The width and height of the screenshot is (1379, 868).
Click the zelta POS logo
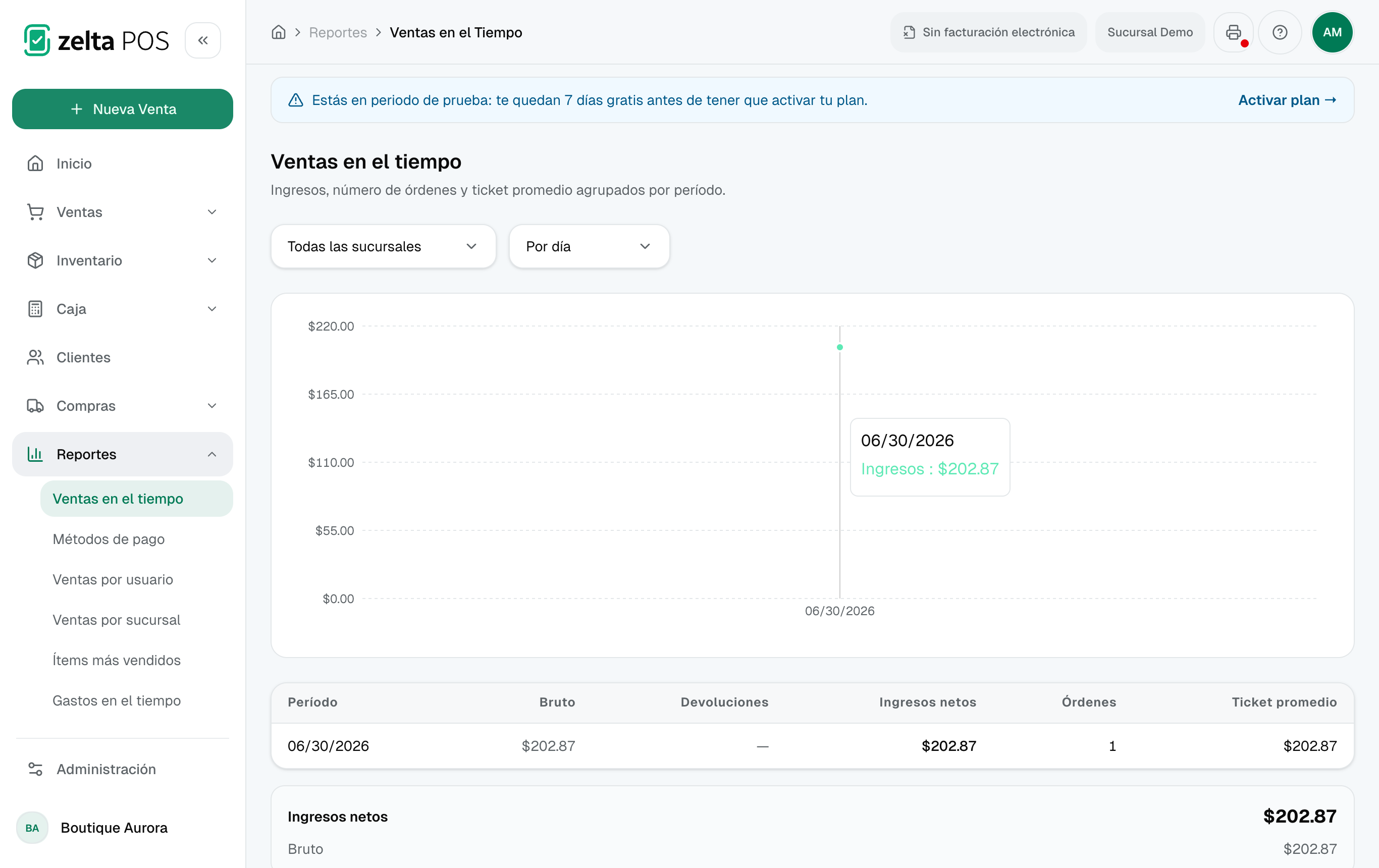coord(96,40)
